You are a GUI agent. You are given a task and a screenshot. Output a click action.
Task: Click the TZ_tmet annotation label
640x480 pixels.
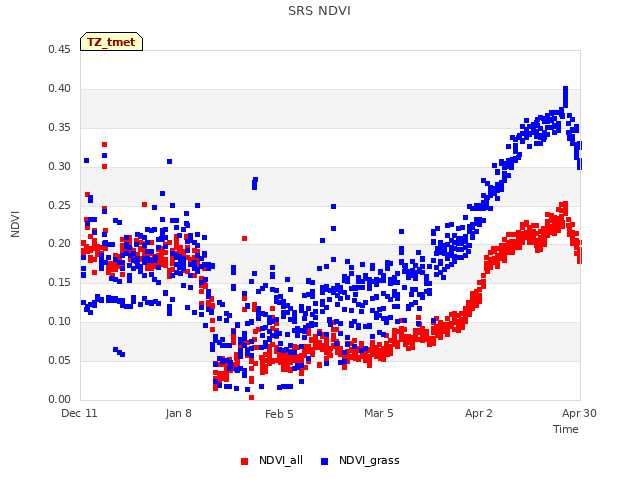pos(111,42)
